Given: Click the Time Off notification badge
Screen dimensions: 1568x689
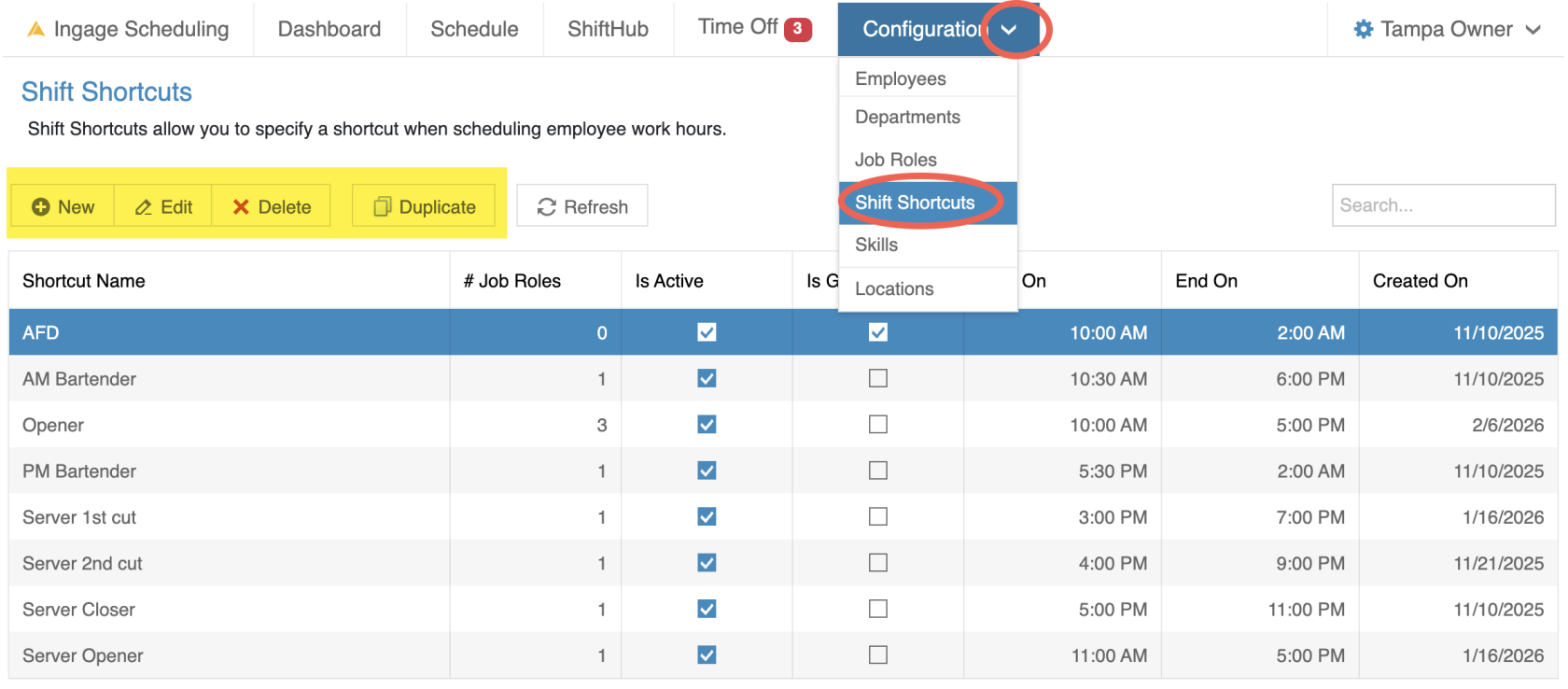Looking at the screenshot, I should 797,29.
